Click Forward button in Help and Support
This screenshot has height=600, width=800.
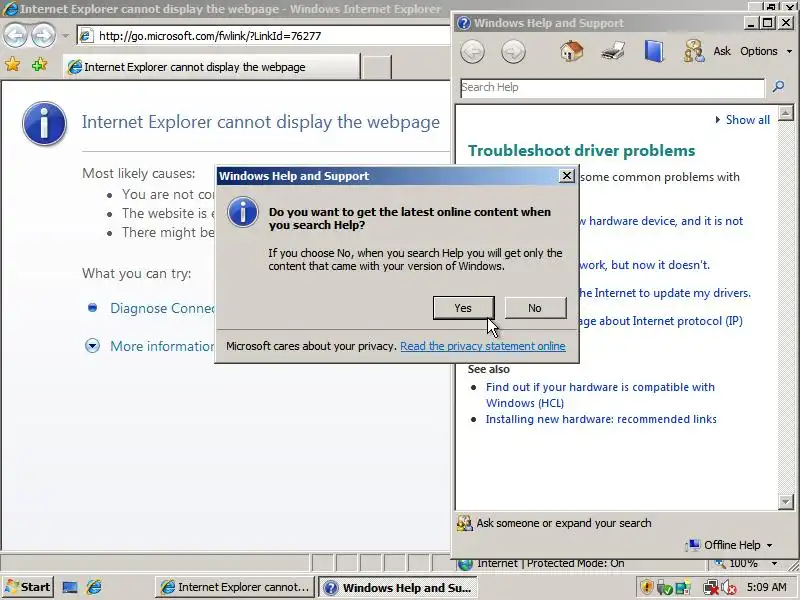(x=513, y=52)
